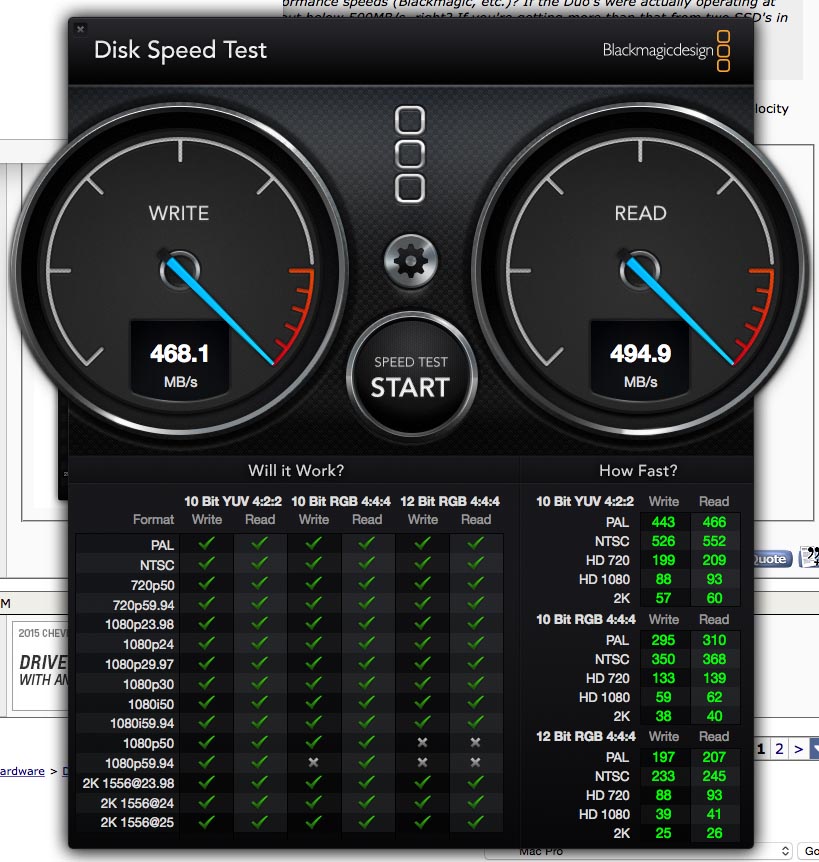This screenshot has height=862, width=819.
Task: Go to forum page 2
Action: click(x=779, y=748)
